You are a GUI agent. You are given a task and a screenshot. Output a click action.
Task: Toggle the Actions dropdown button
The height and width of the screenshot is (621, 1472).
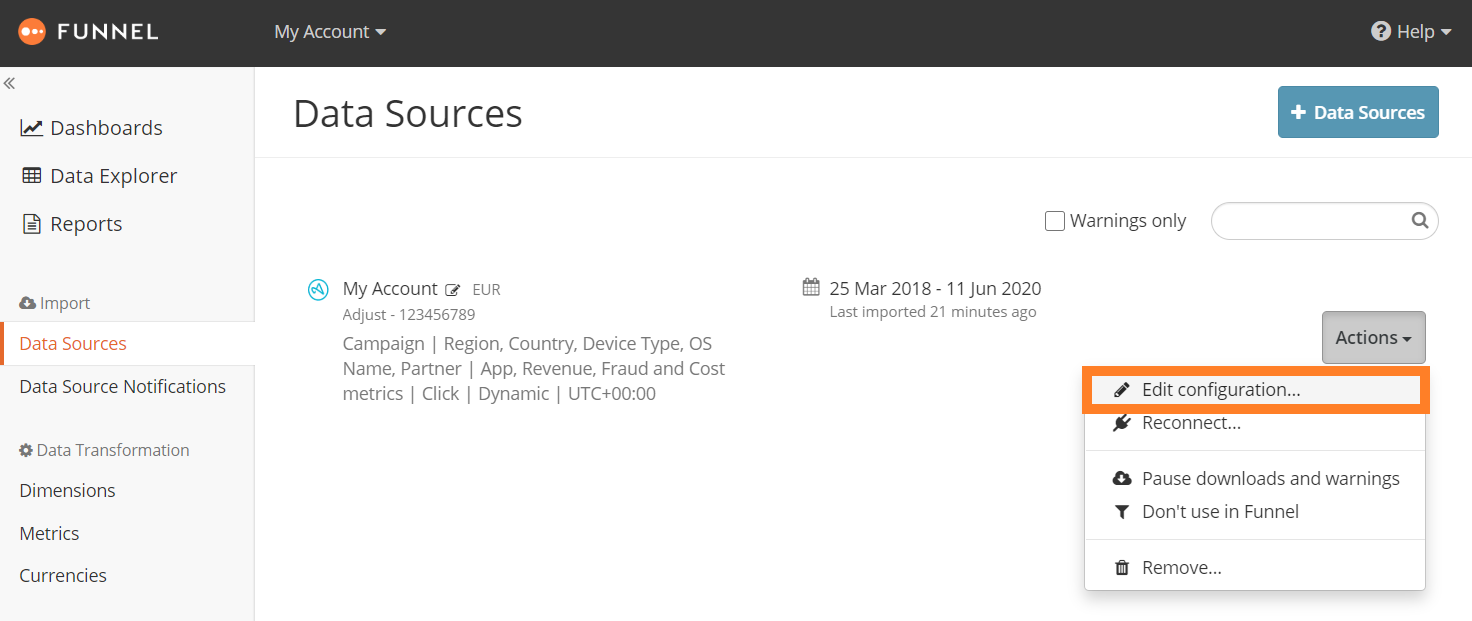coord(1374,338)
